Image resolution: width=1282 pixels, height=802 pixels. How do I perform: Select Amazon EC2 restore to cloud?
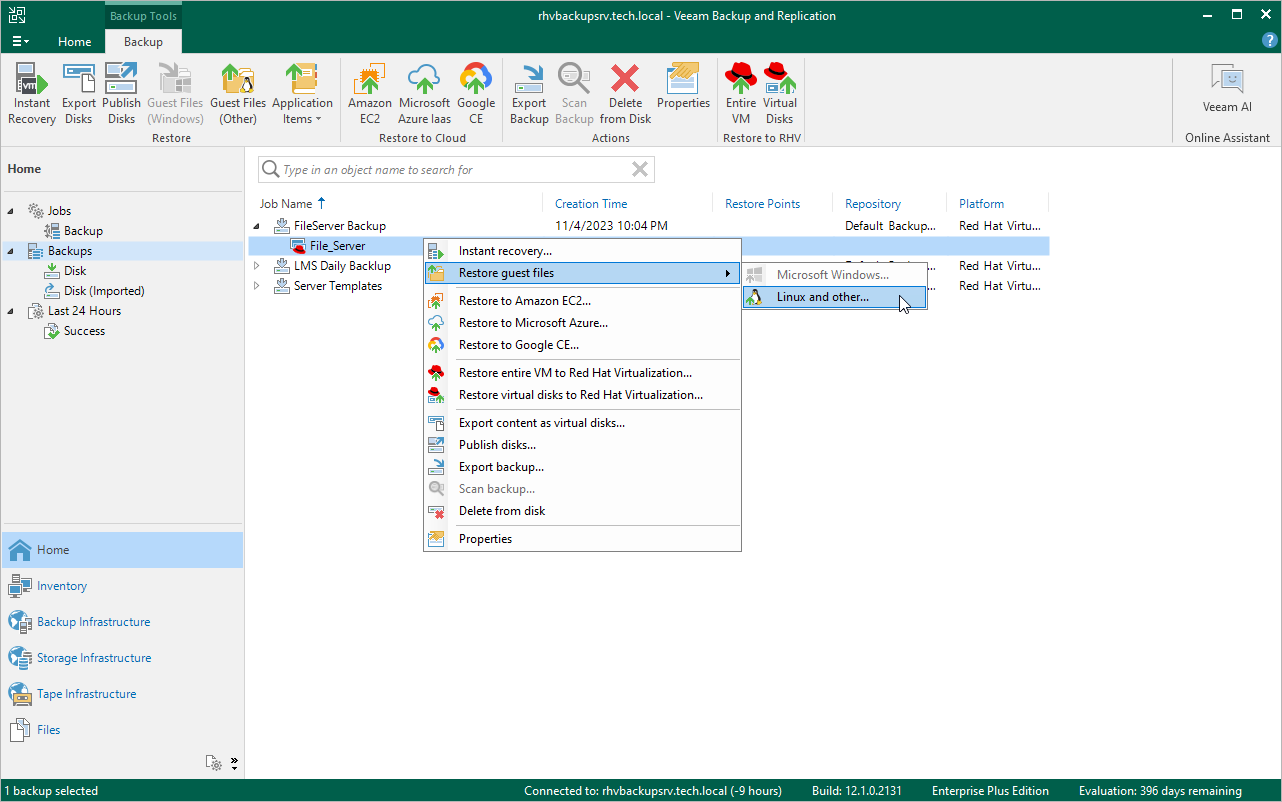(370, 94)
